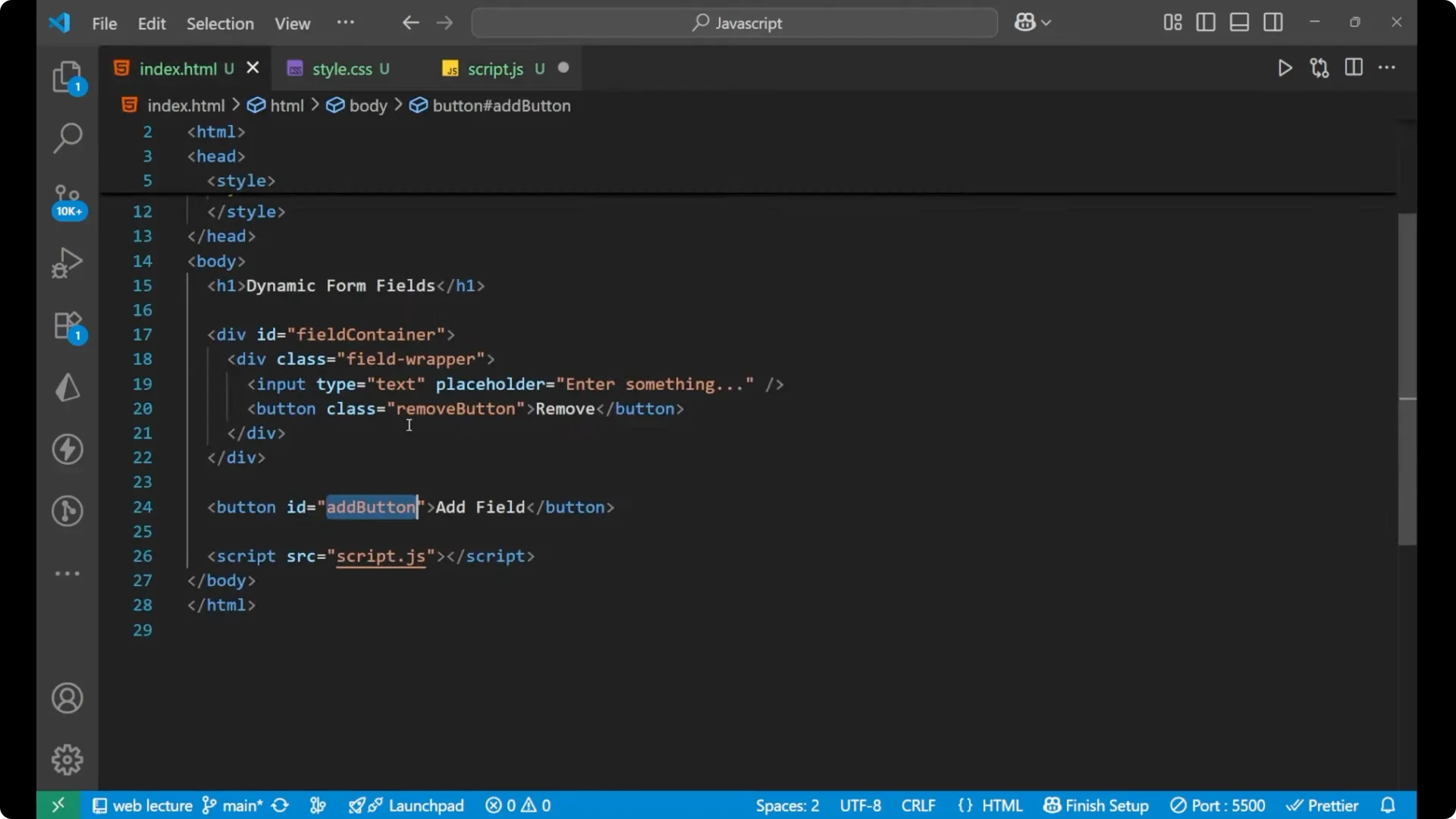This screenshot has height=819, width=1456.
Task: Toggle the bottom panel visibility
Action: coord(1239,22)
